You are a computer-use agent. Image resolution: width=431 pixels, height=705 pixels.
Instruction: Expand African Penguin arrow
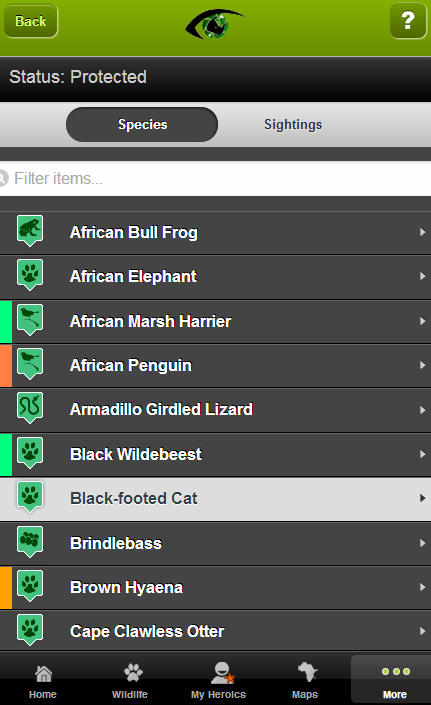422,365
